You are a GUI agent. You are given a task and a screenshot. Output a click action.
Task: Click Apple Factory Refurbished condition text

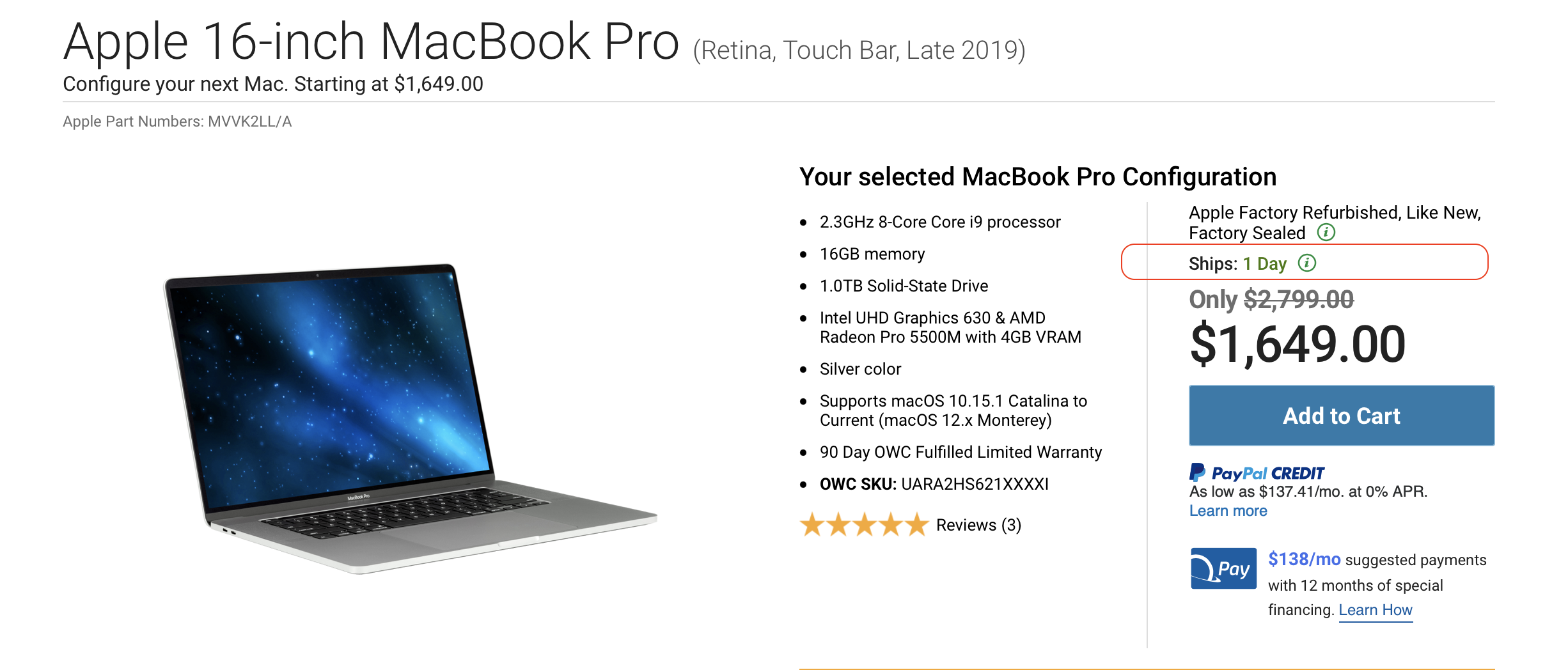[x=1335, y=222]
